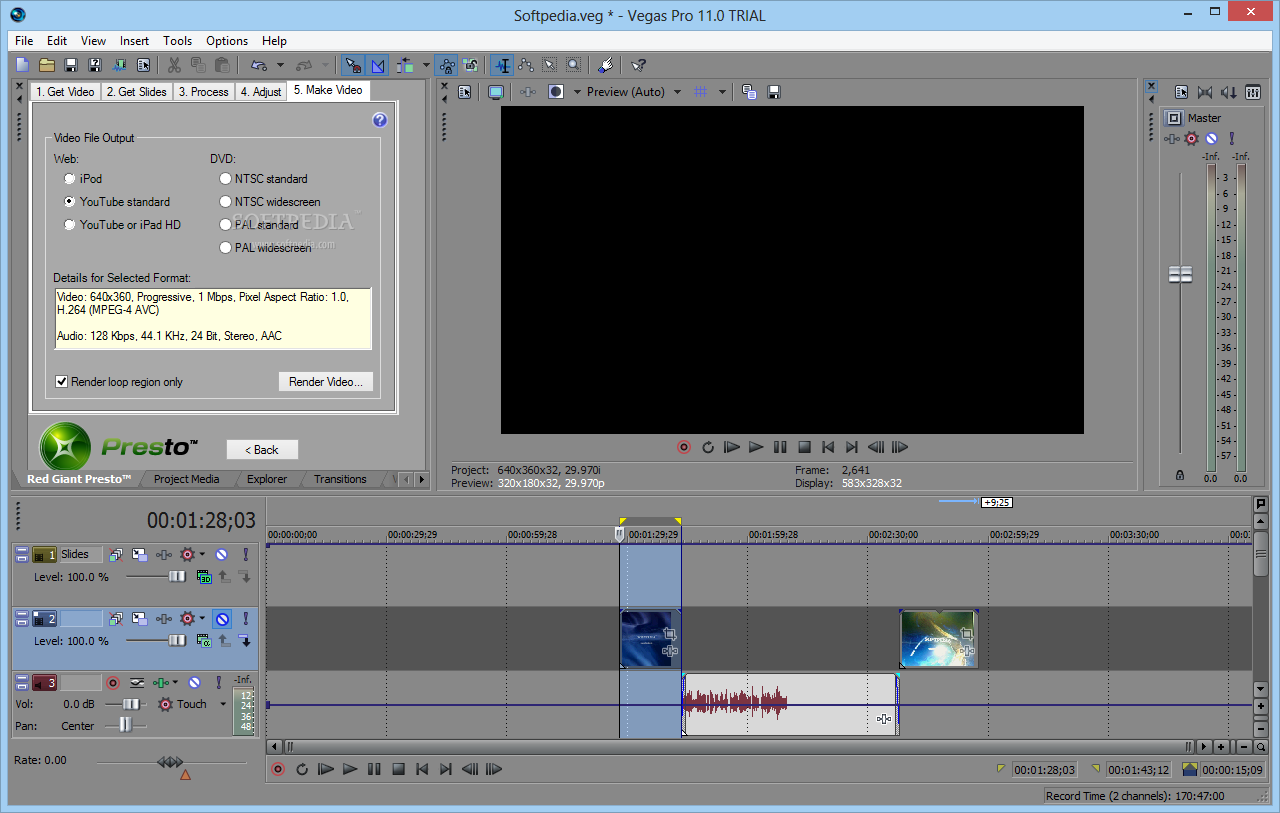
Task: Toggle preview on external monitor icon
Action: tap(495, 92)
